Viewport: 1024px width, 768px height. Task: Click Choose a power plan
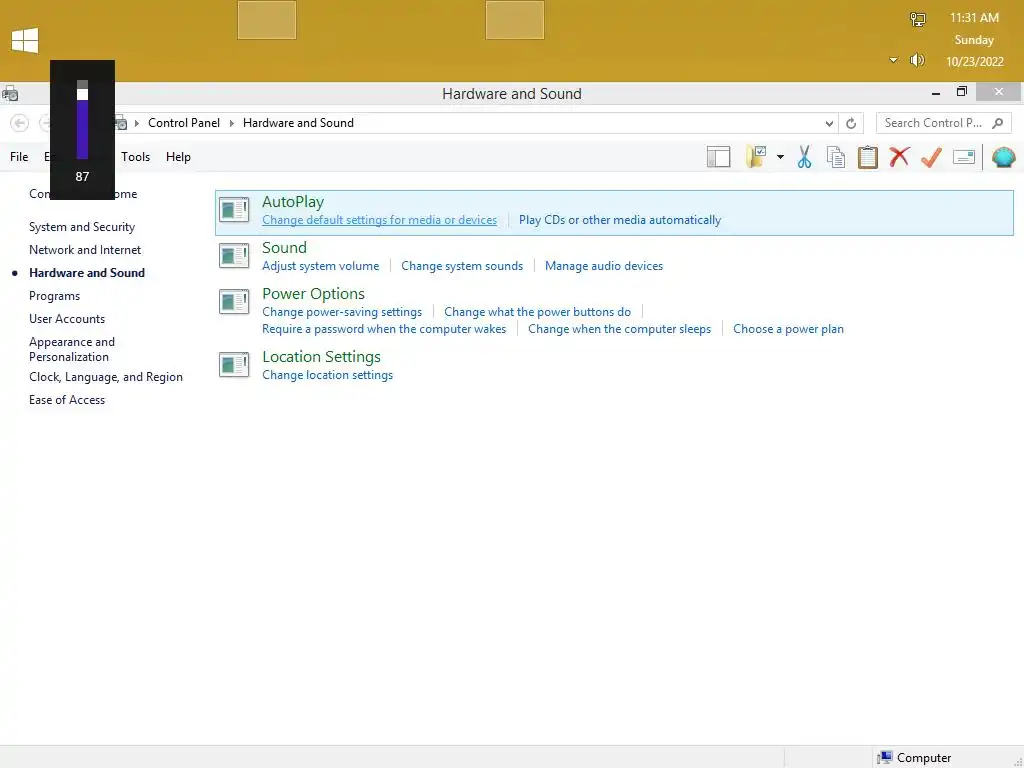pos(788,329)
